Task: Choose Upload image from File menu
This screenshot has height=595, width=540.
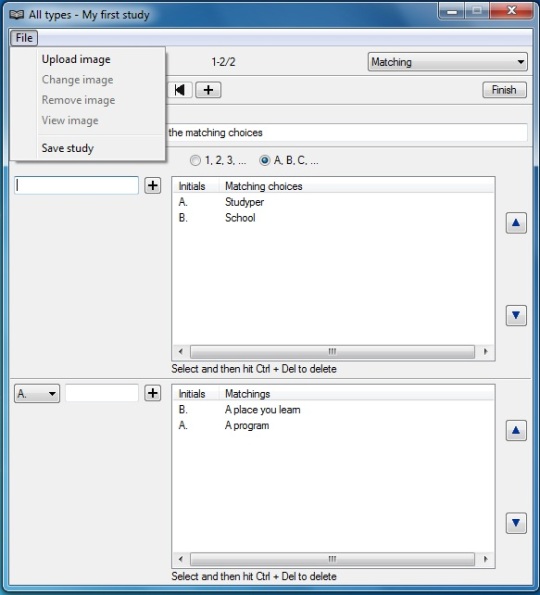Action: (x=76, y=59)
